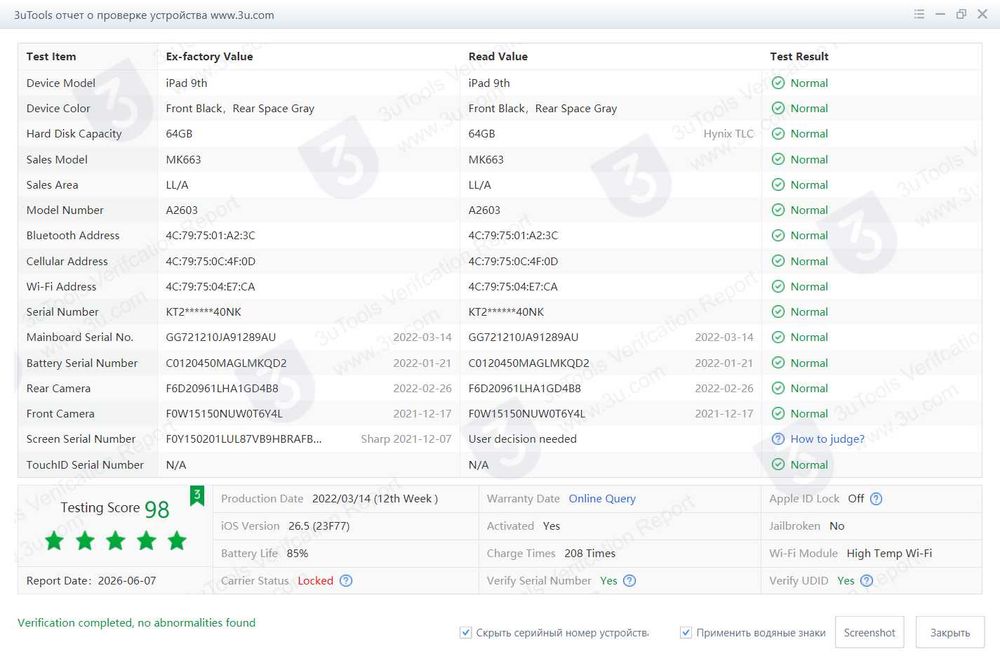The image size is (1000, 663).
Task: Click the Apple ID Lock help icon
Action: pos(876,499)
